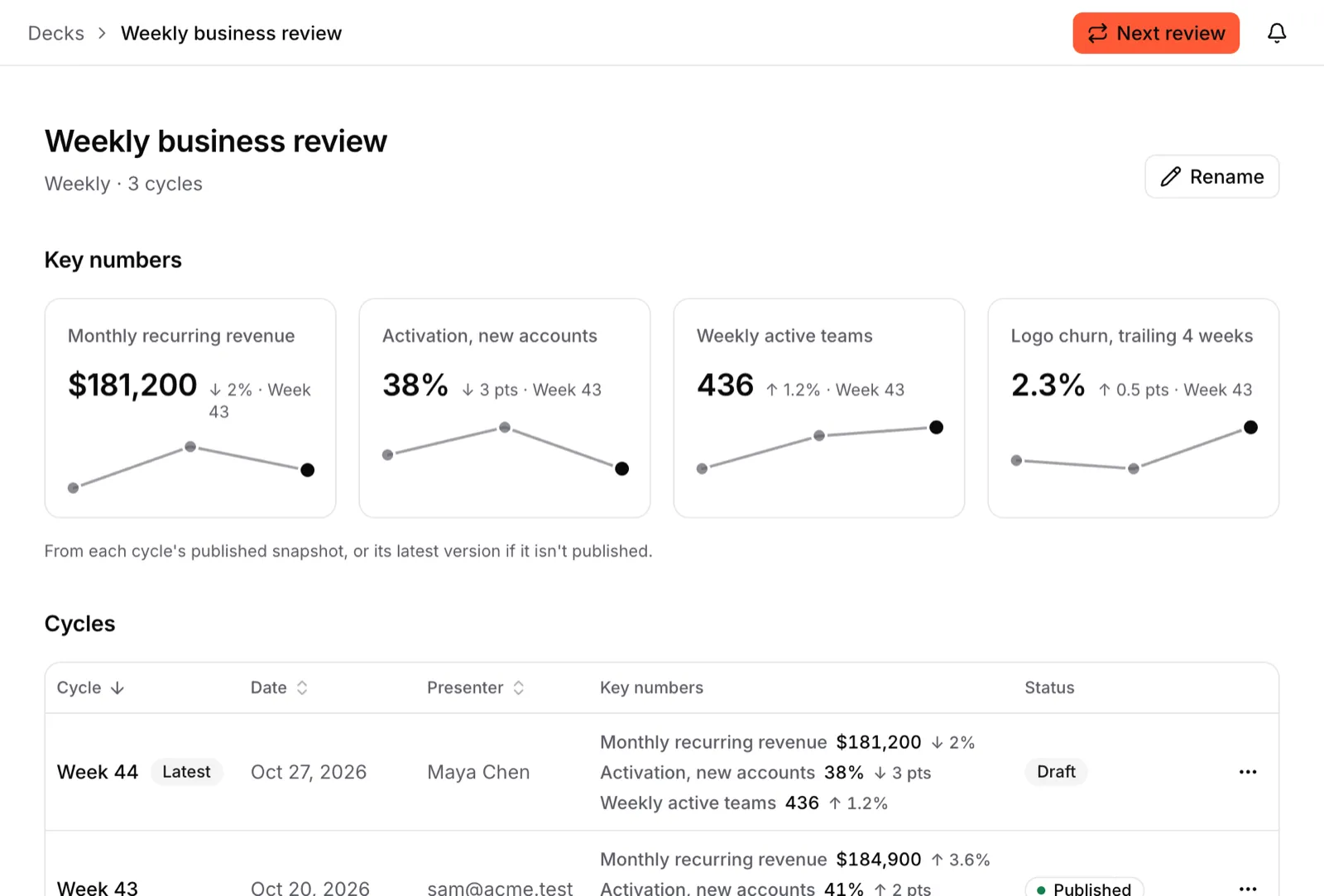Open Week 44 row actions menu
The height and width of the screenshot is (896, 1324).
pos(1248,772)
